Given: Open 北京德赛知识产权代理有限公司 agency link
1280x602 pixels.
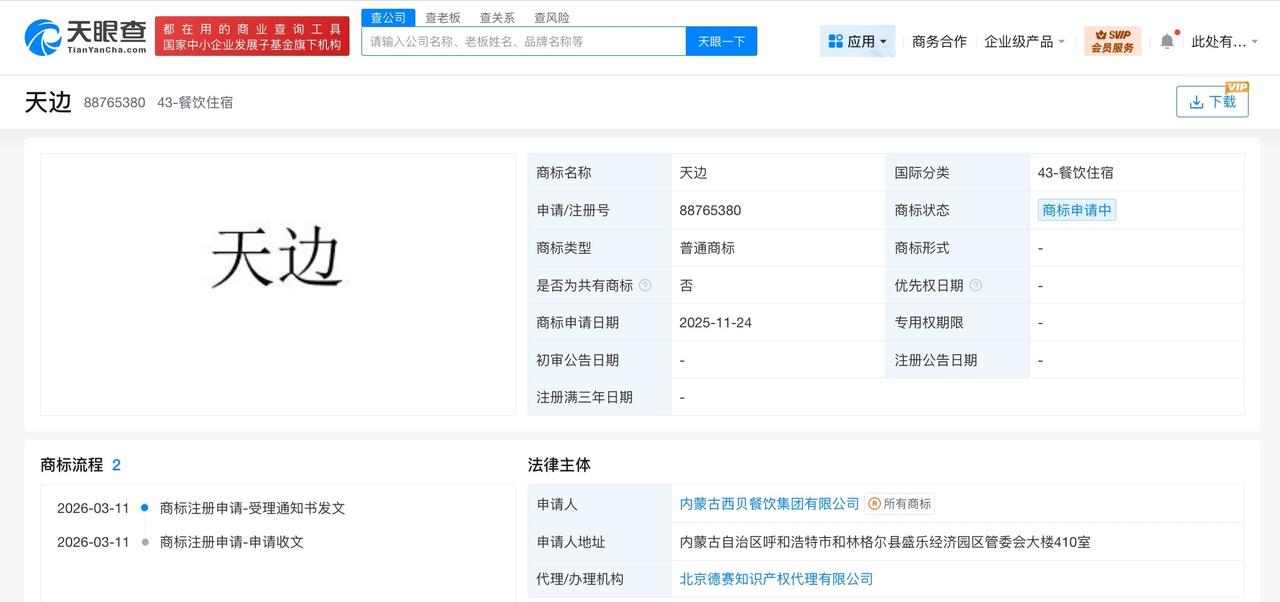Looking at the screenshot, I should [775, 578].
